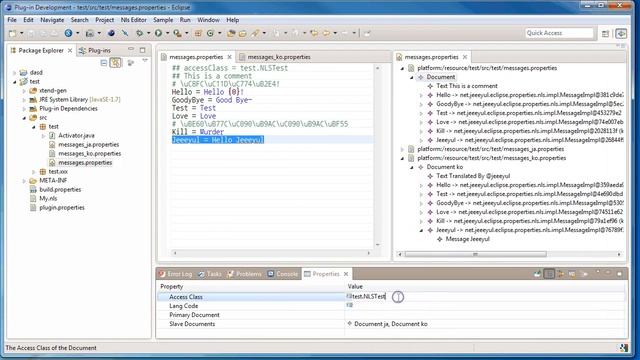This screenshot has width=640, height=360.
Task: Open the Package Explorer view menu
Action: [x=145, y=61]
